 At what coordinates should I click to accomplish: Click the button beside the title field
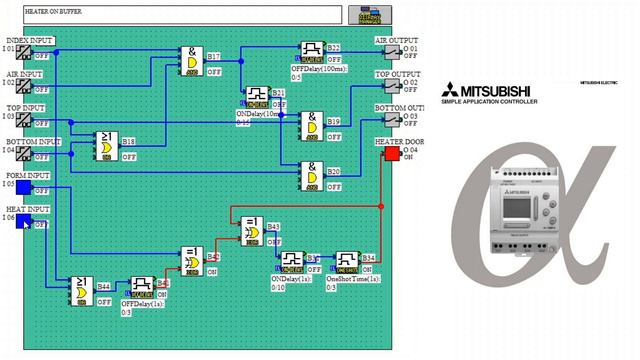tap(370, 15)
